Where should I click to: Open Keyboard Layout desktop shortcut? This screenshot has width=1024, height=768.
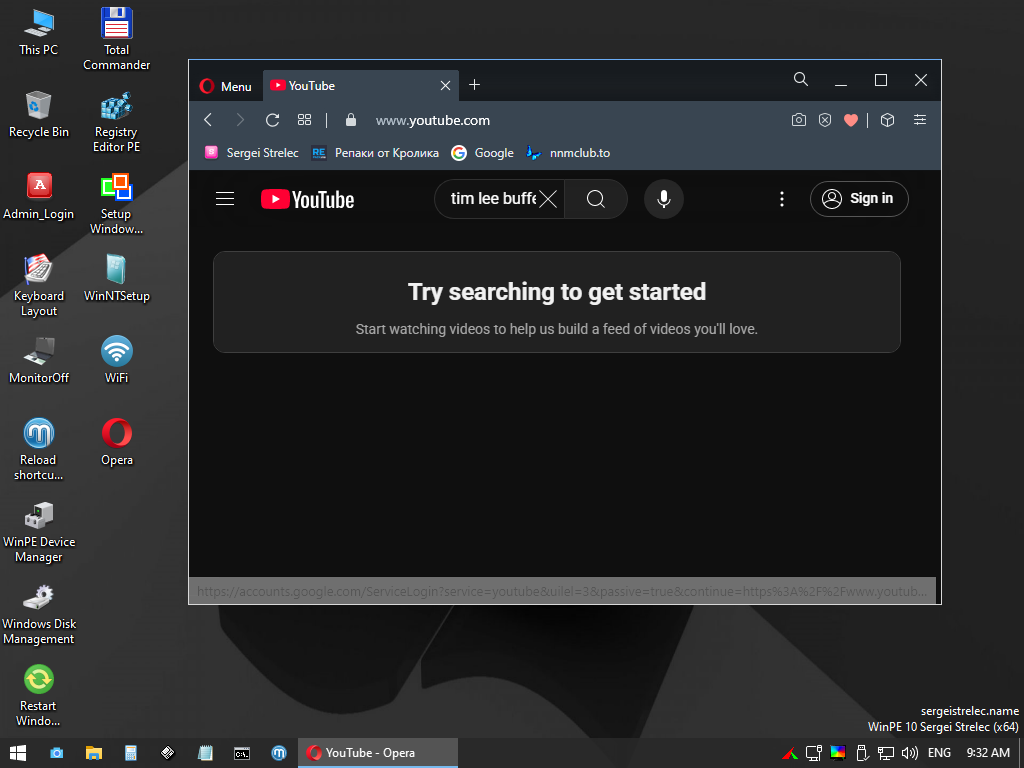[39, 285]
